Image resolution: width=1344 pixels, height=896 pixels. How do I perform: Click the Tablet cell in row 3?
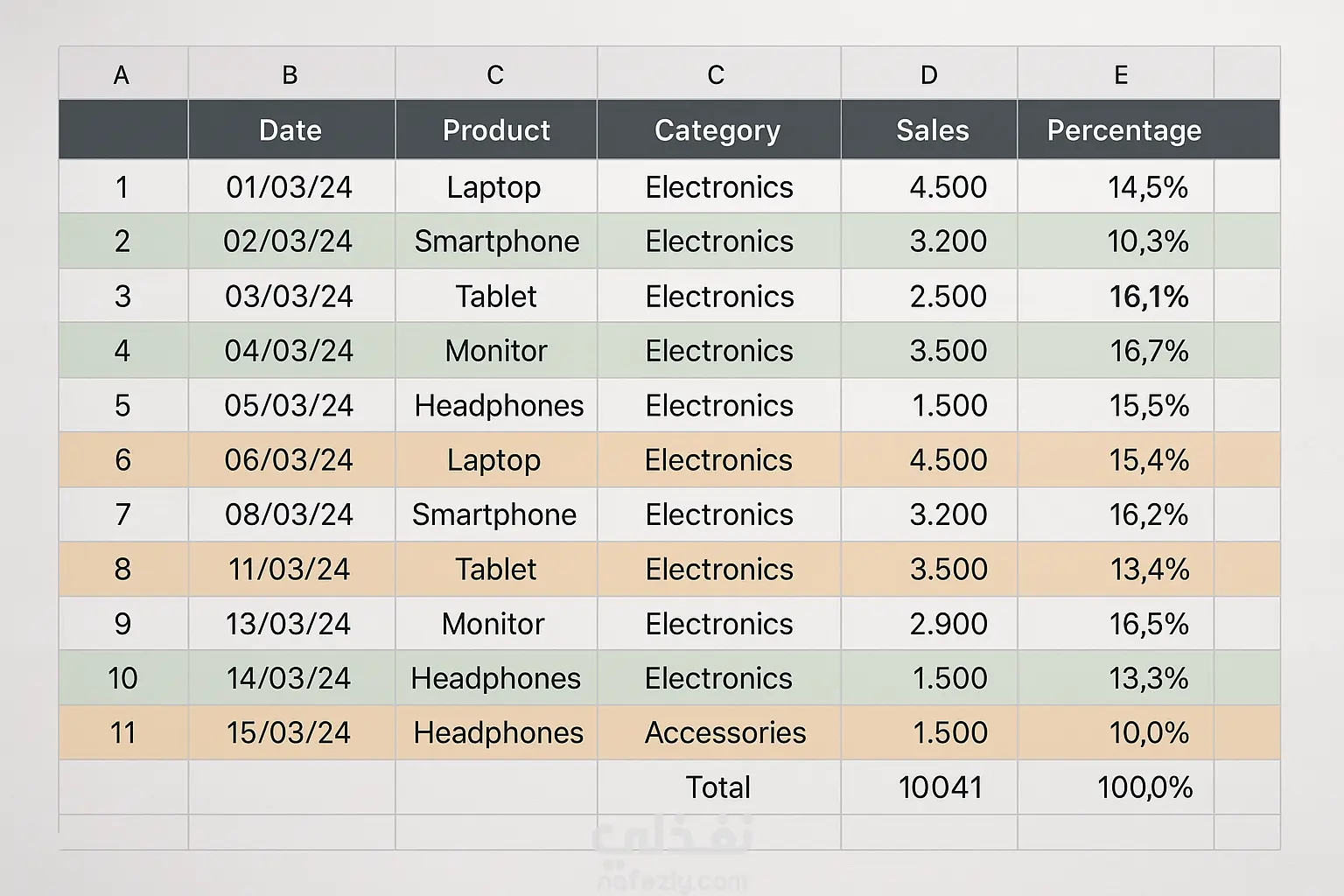pyautogui.click(x=495, y=297)
